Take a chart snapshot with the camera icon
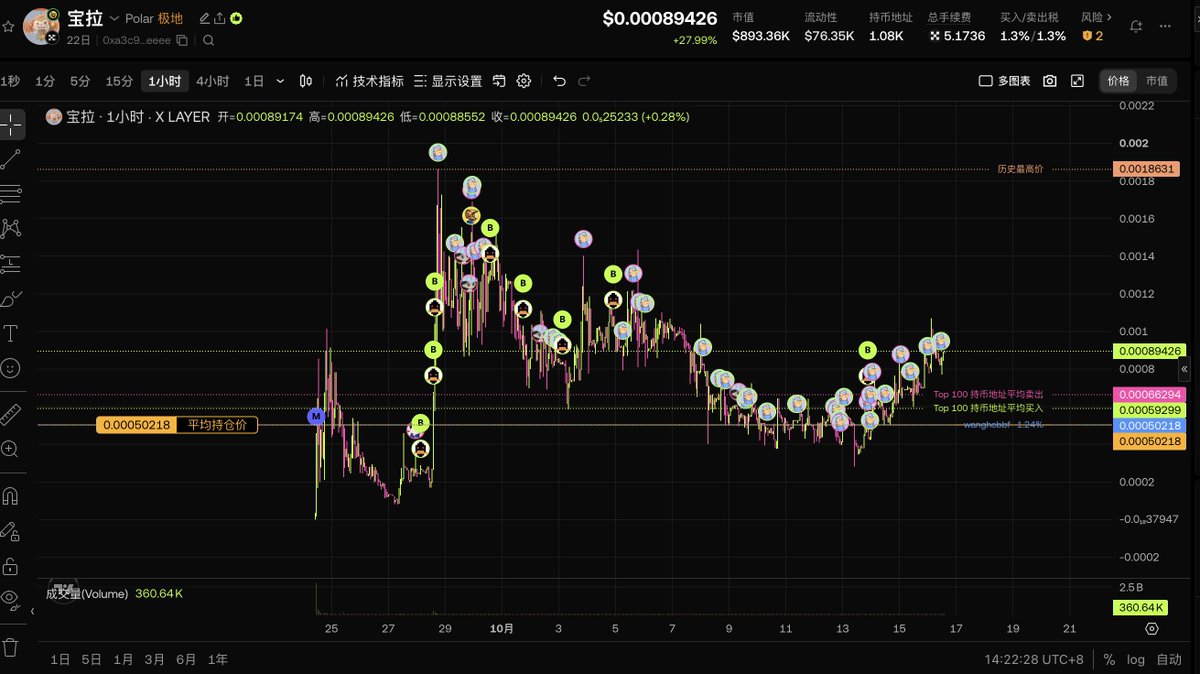The height and width of the screenshot is (674, 1200). [x=1050, y=81]
